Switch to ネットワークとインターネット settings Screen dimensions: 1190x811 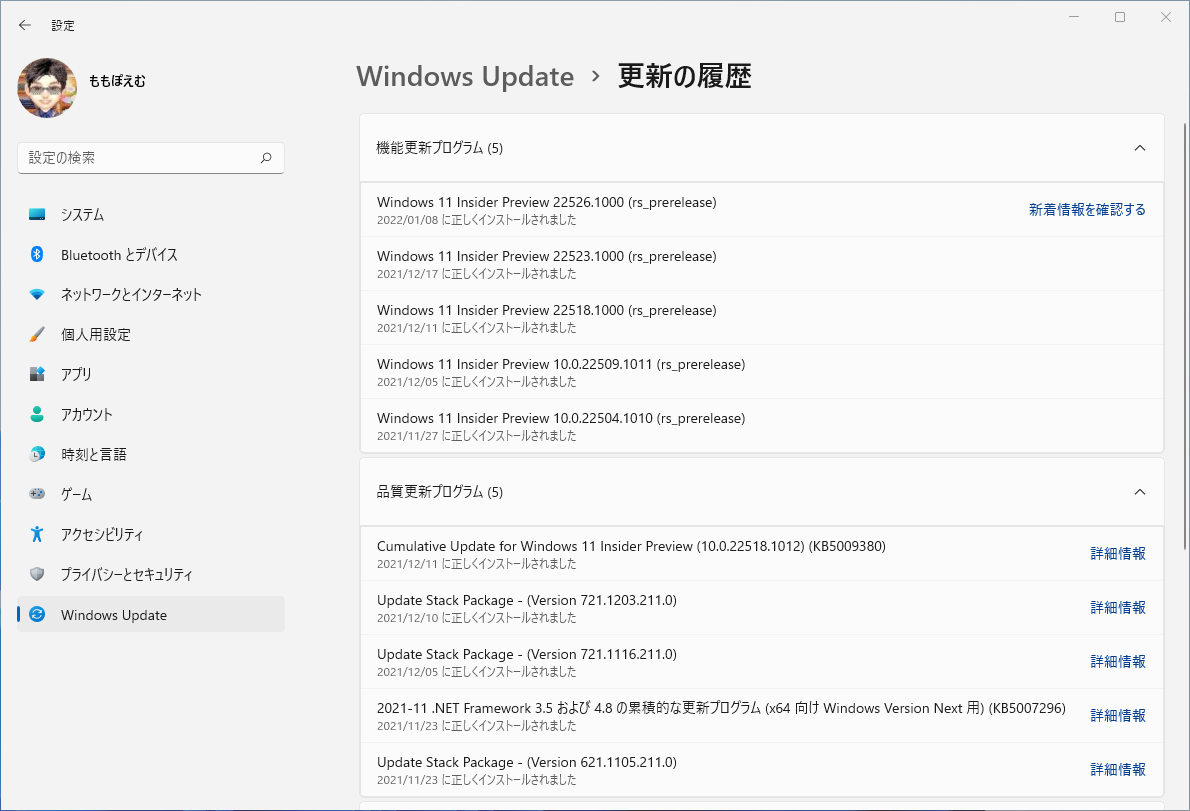point(151,294)
